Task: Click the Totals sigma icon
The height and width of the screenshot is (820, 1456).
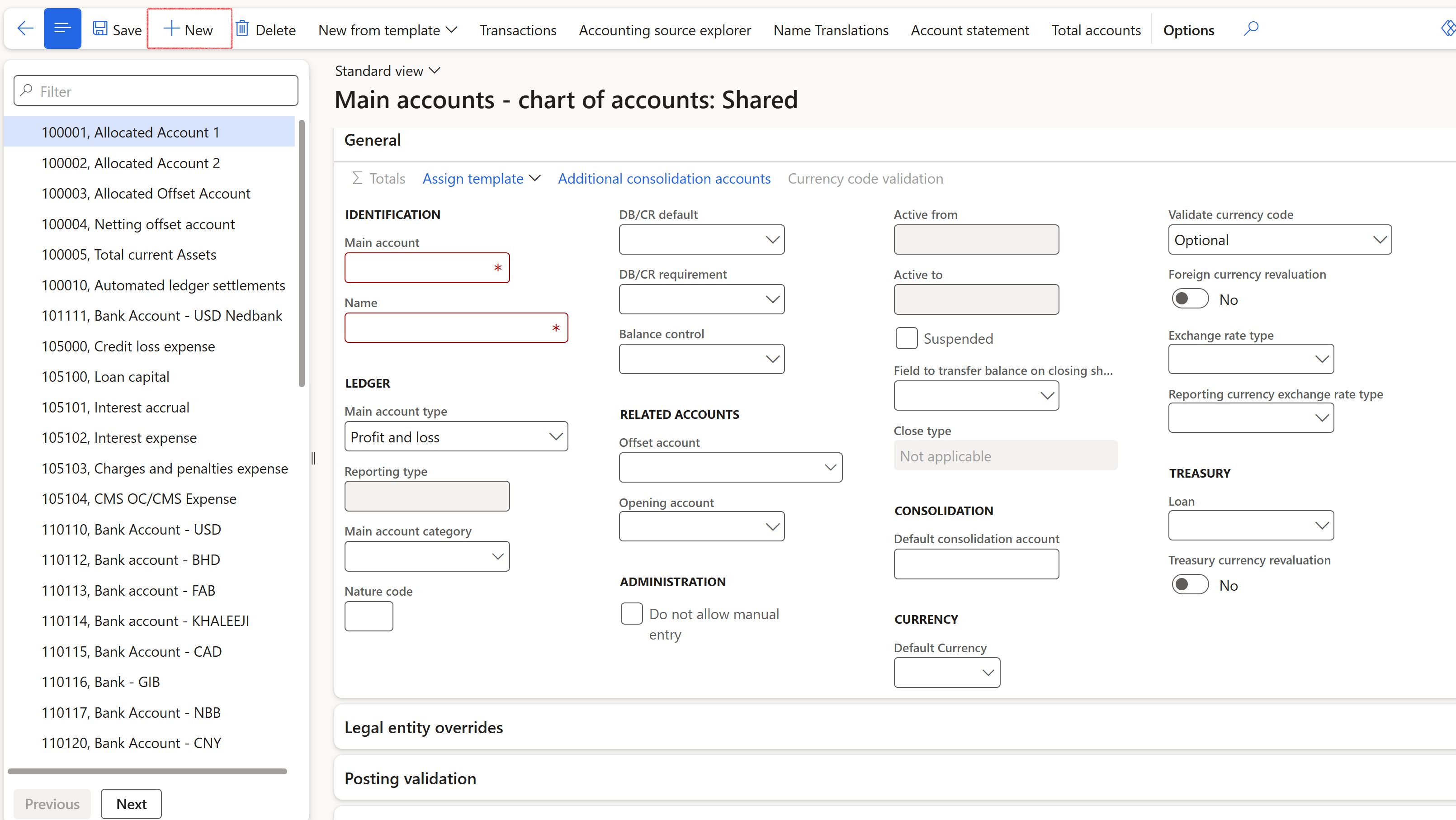Action: click(x=357, y=178)
